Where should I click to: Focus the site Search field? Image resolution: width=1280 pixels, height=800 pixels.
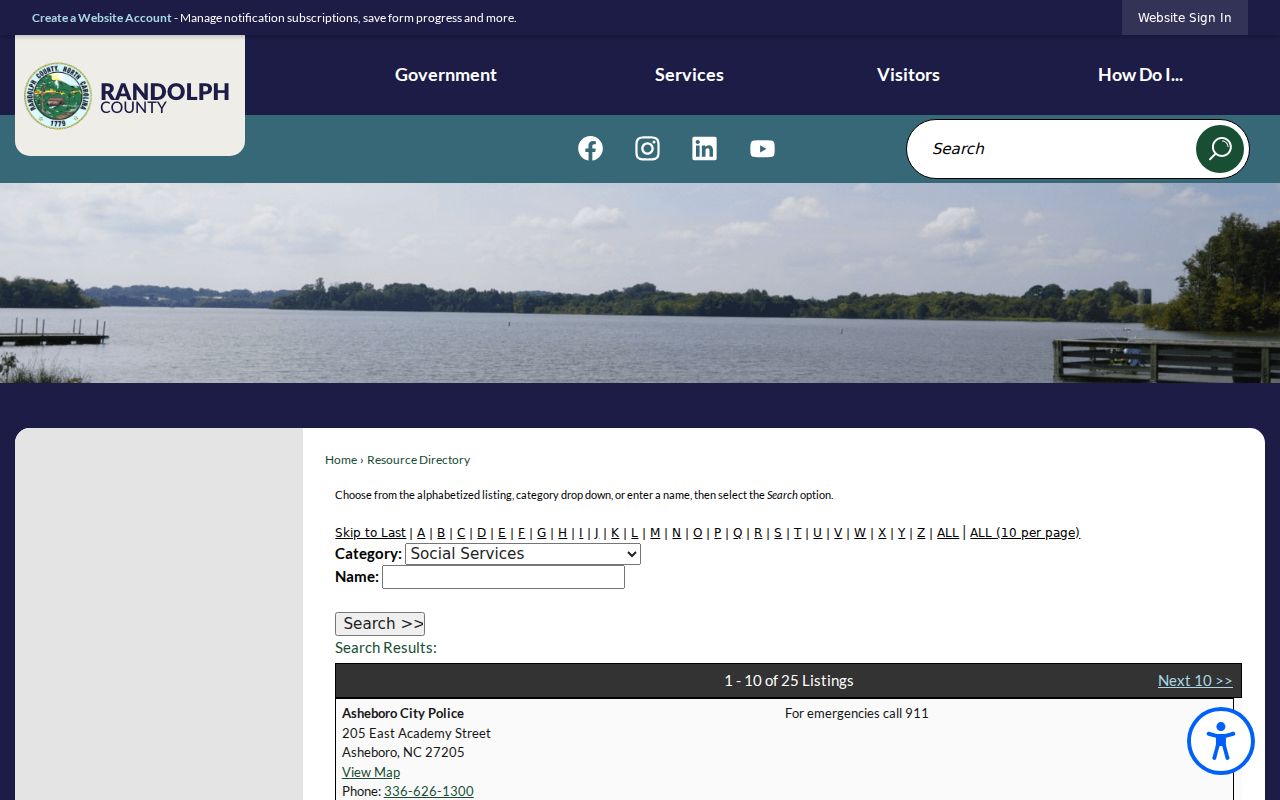[1050, 149]
